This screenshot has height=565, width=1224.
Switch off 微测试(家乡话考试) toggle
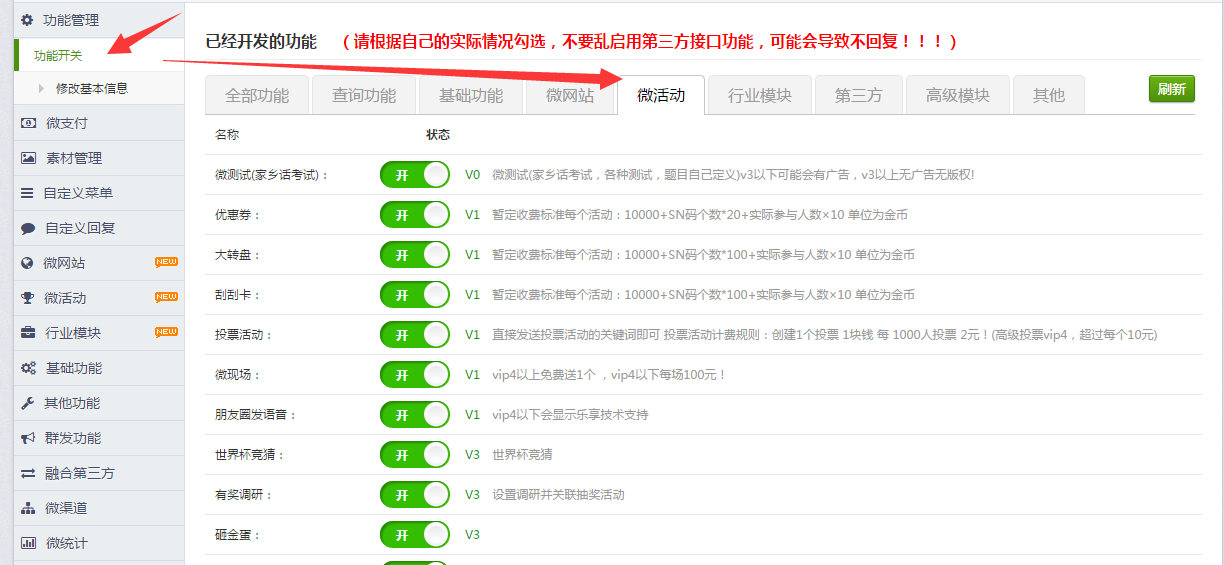coord(414,175)
